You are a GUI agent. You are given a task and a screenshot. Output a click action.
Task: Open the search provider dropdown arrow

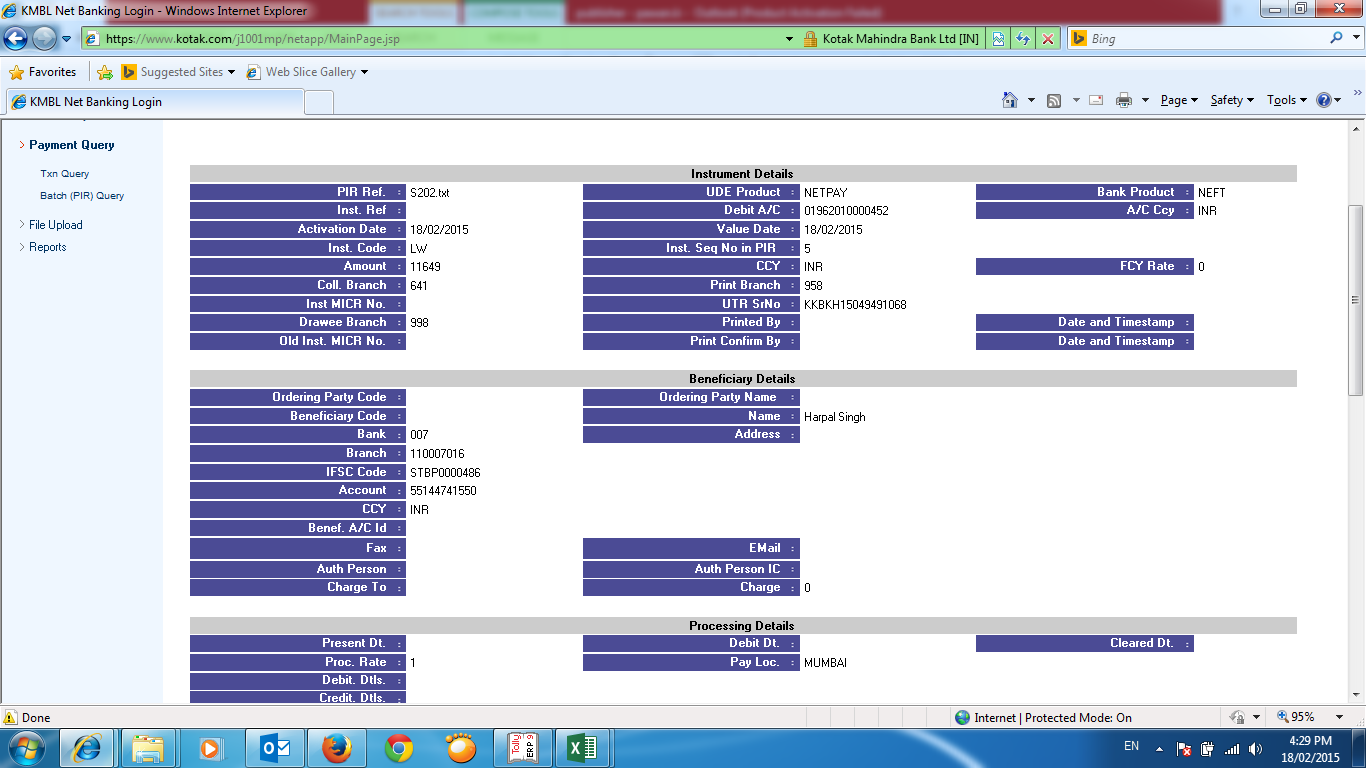pyautogui.click(x=1355, y=38)
